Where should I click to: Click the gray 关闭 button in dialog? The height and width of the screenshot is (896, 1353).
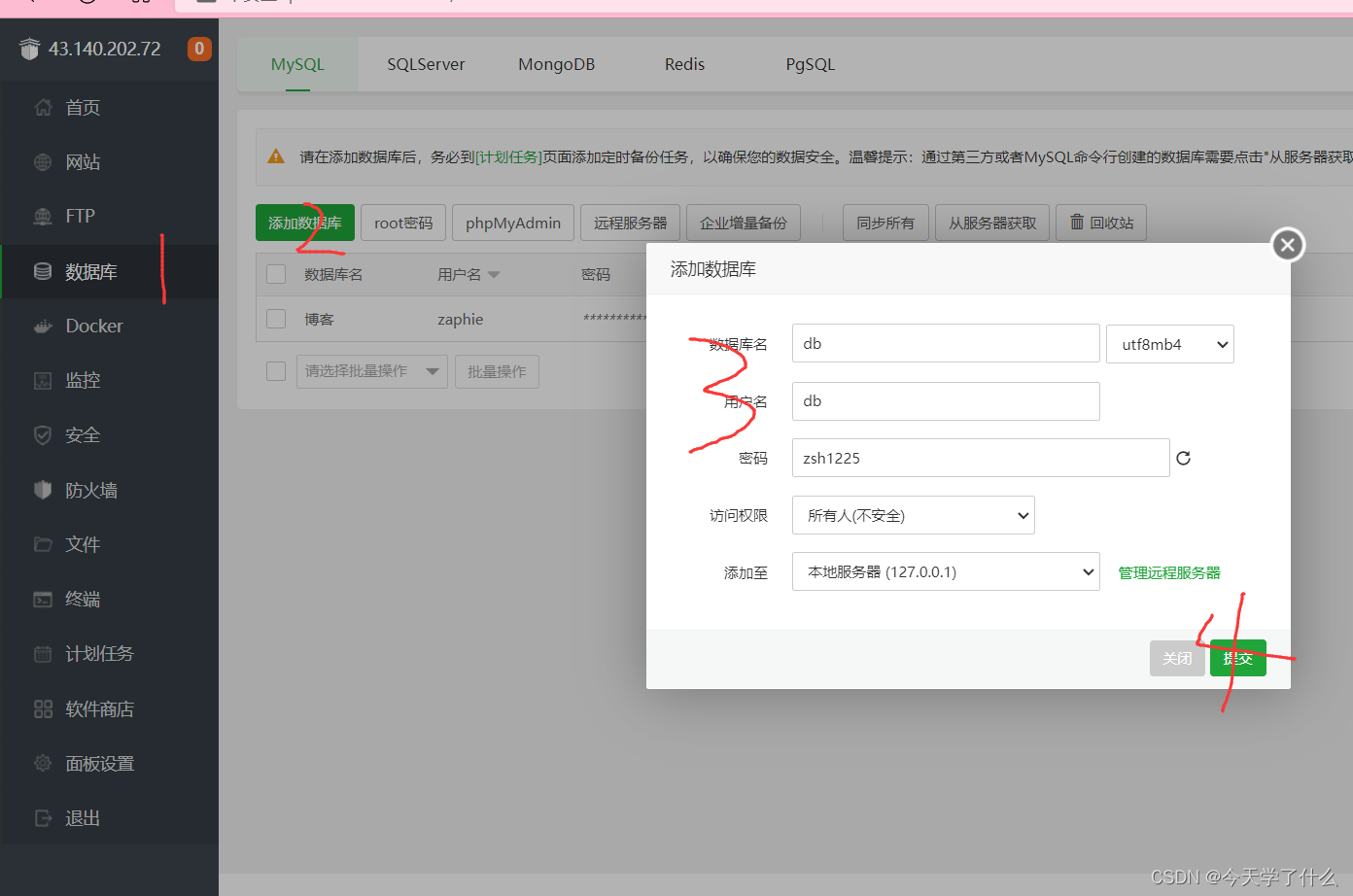1177,658
